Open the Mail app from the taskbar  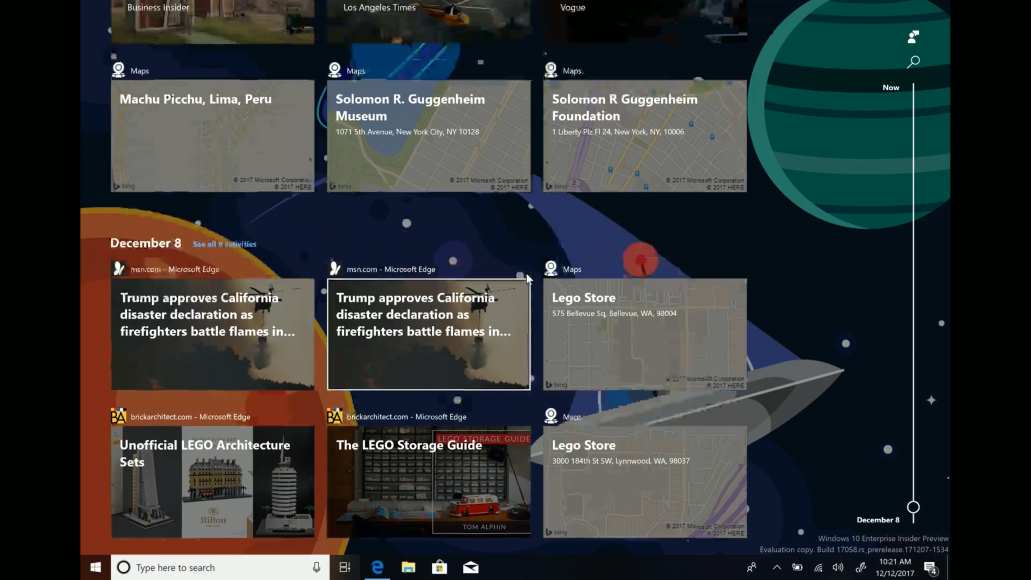[470, 567]
